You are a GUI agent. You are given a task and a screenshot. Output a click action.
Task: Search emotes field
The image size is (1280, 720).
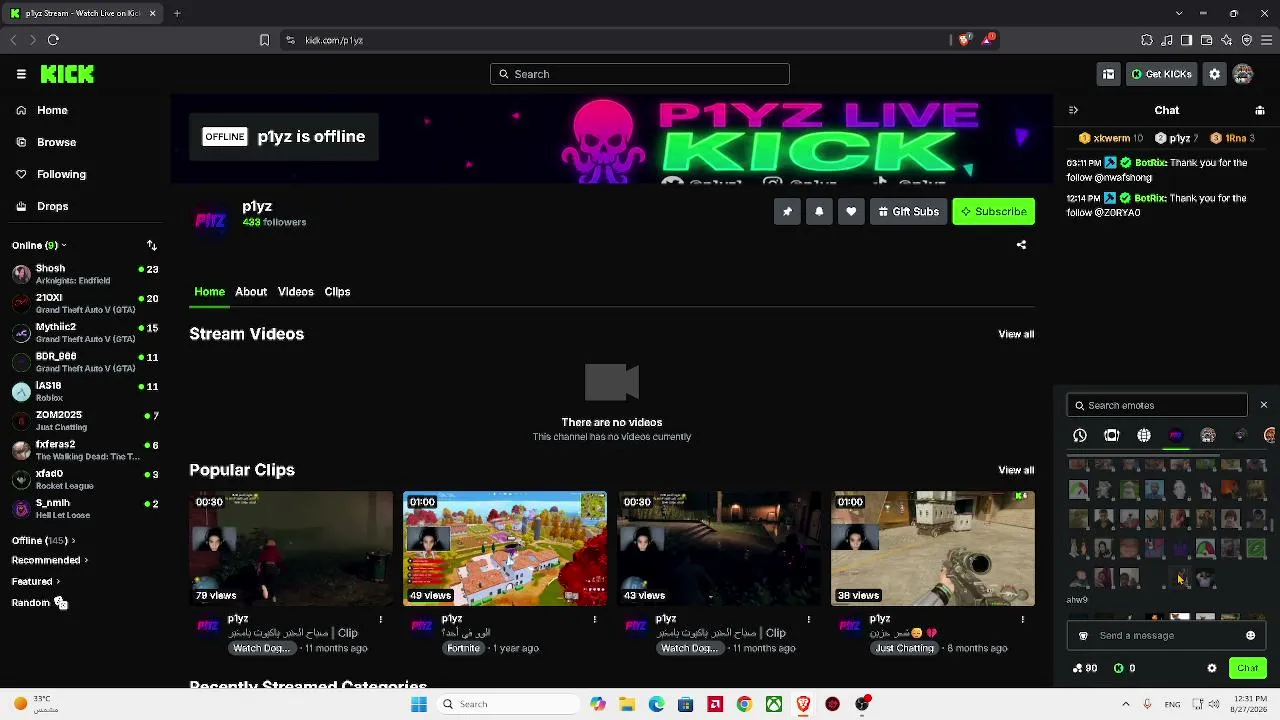(x=1157, y=405)
